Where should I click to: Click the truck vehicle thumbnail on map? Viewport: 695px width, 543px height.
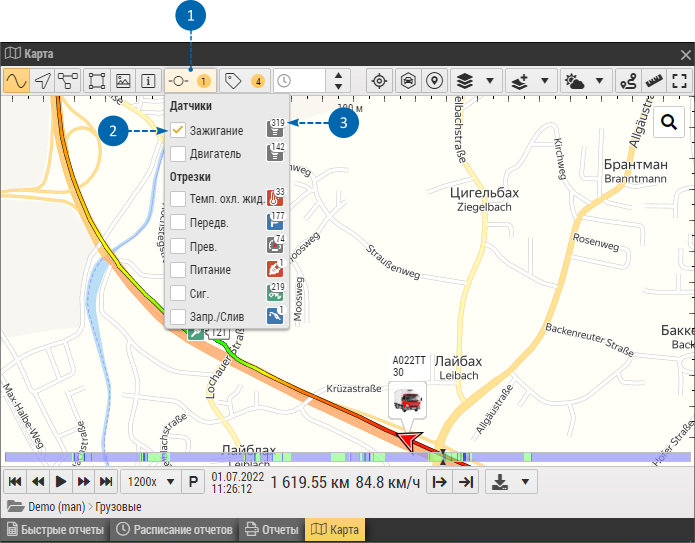407,400
